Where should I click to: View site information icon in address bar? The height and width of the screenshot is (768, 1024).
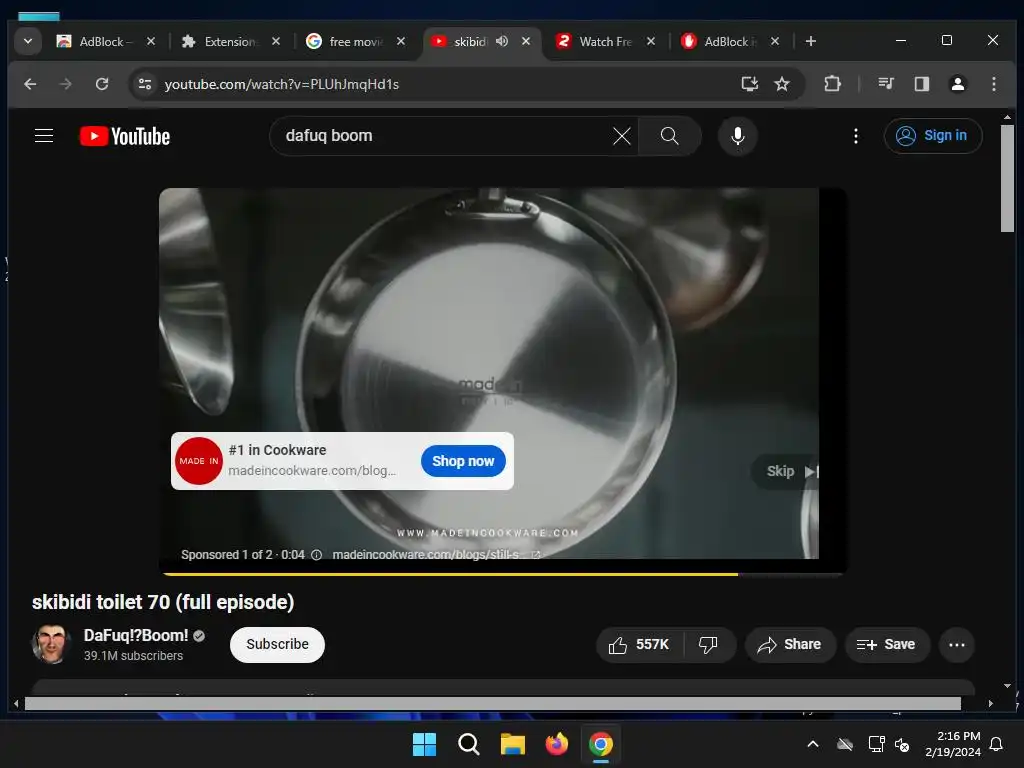145,84
